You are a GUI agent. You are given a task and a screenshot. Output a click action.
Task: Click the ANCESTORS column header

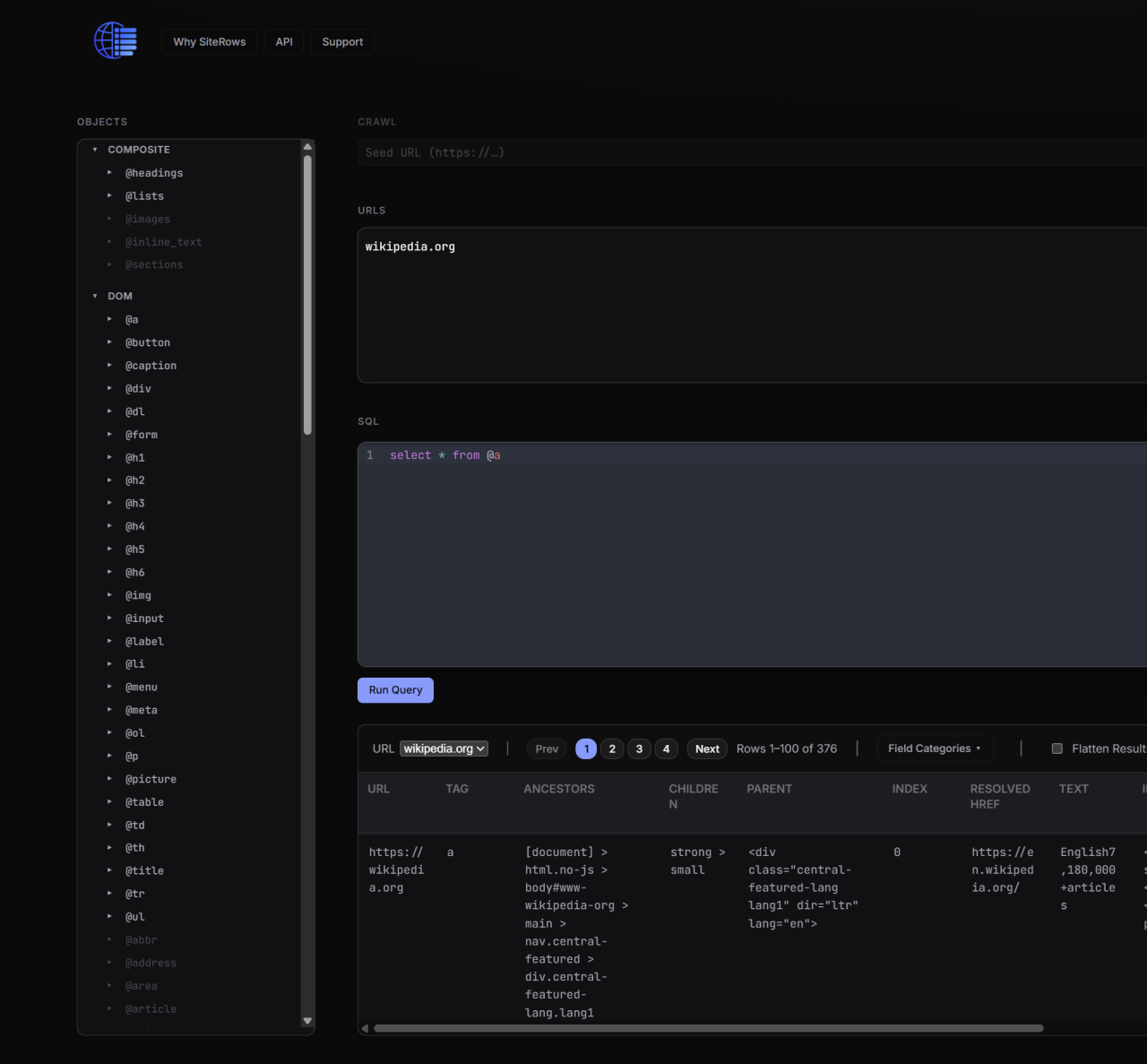559,789
